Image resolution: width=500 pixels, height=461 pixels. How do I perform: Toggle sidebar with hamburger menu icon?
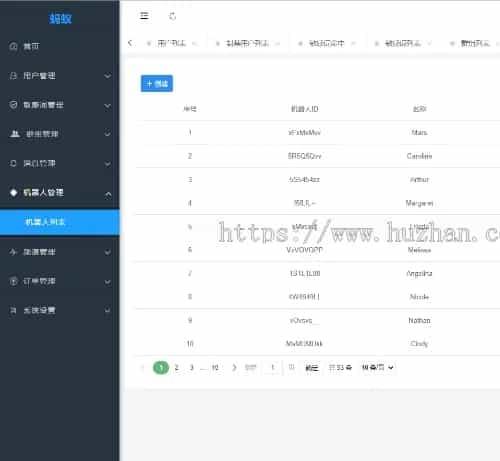[144, 16]
